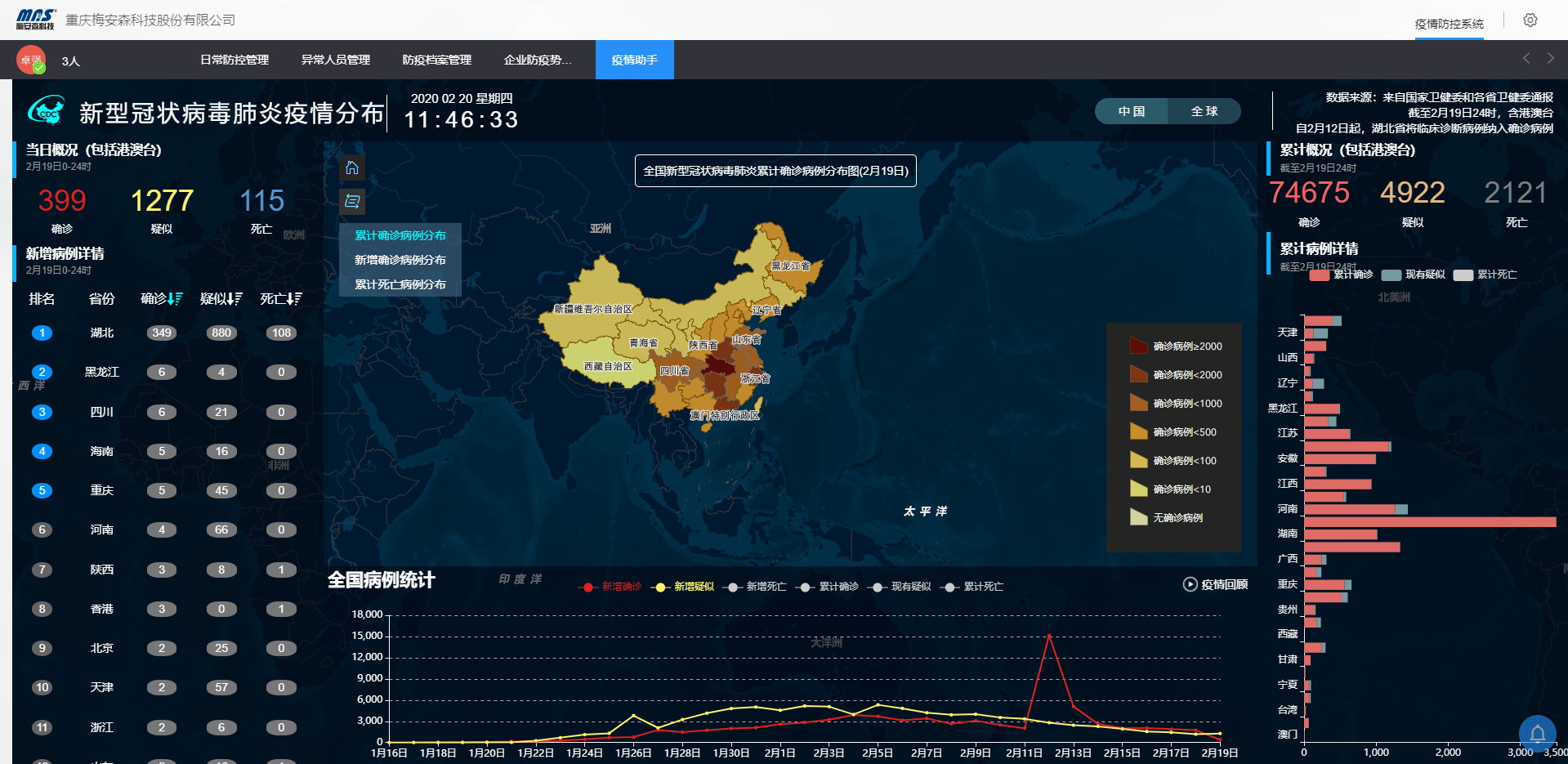The height and width of the screenshot is (764, 1568).
Task: Click the 疫情回顾 play icon
Action: (x=1190, y=584)
